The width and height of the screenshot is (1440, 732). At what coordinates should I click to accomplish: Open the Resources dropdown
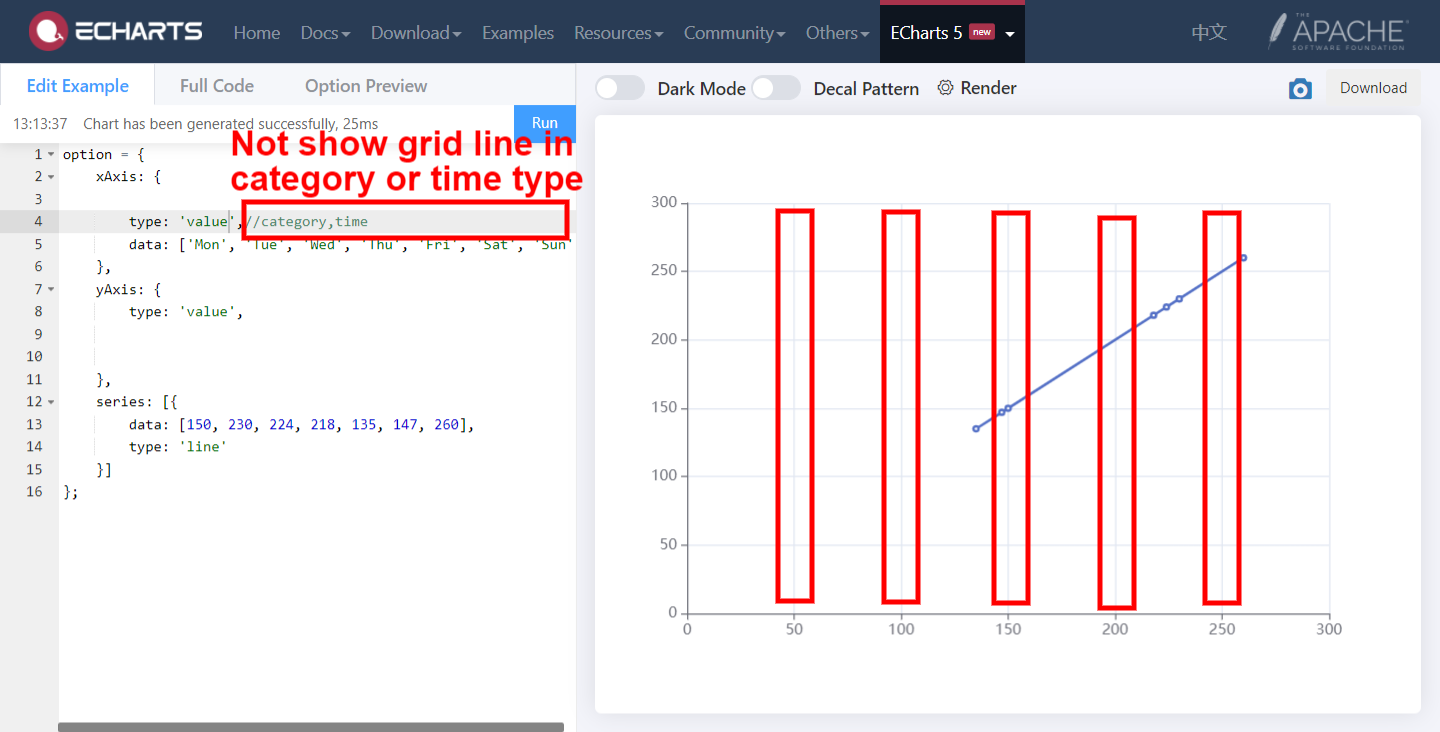click(x=618, y=32)
